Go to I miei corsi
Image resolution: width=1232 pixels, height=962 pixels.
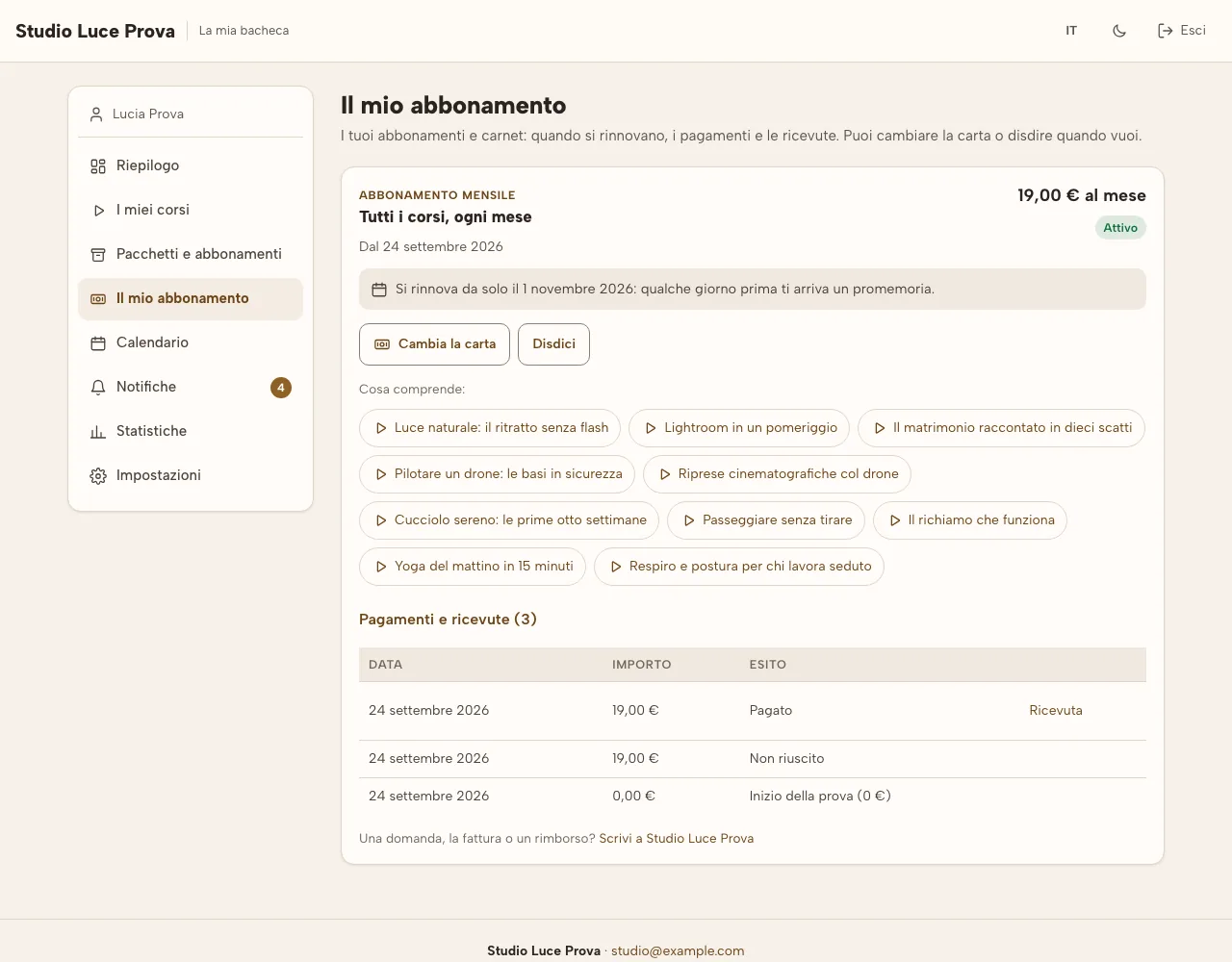tap(191, 210)
